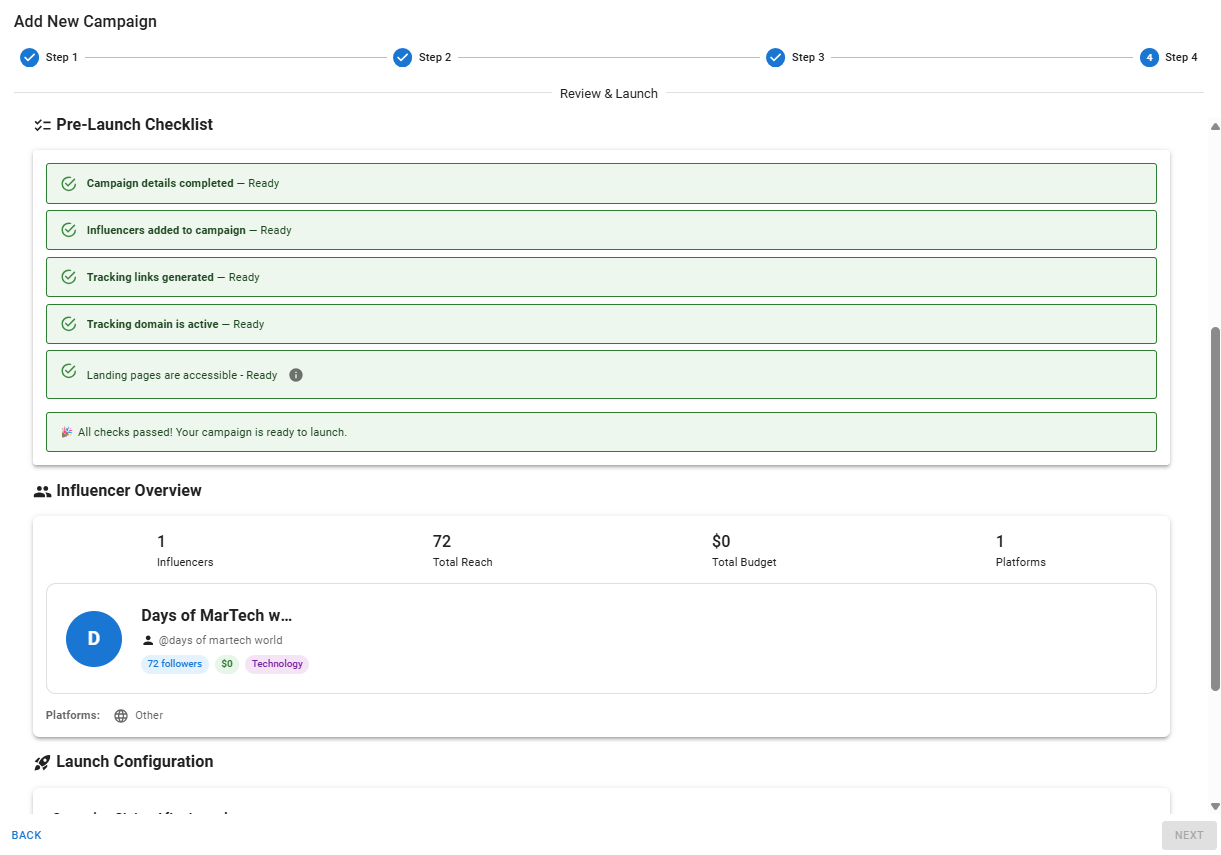Click the Influencer Overview people icon
The width and height of the screenshot is (1221, 855).
(x=42, y=491)
